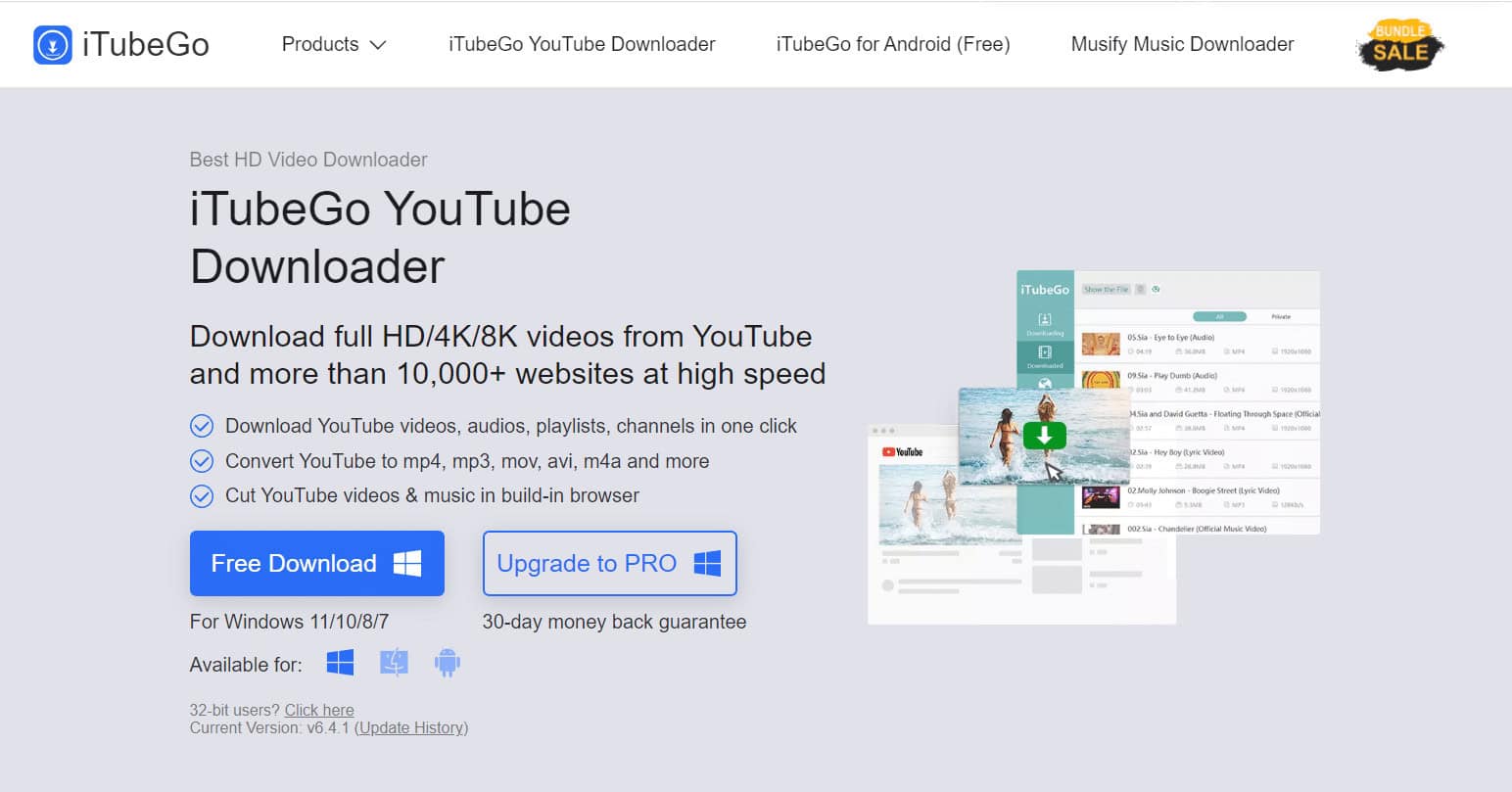Click the Show the File button in the mockup
1512x792 pixels.
(x=1107, y=290)
